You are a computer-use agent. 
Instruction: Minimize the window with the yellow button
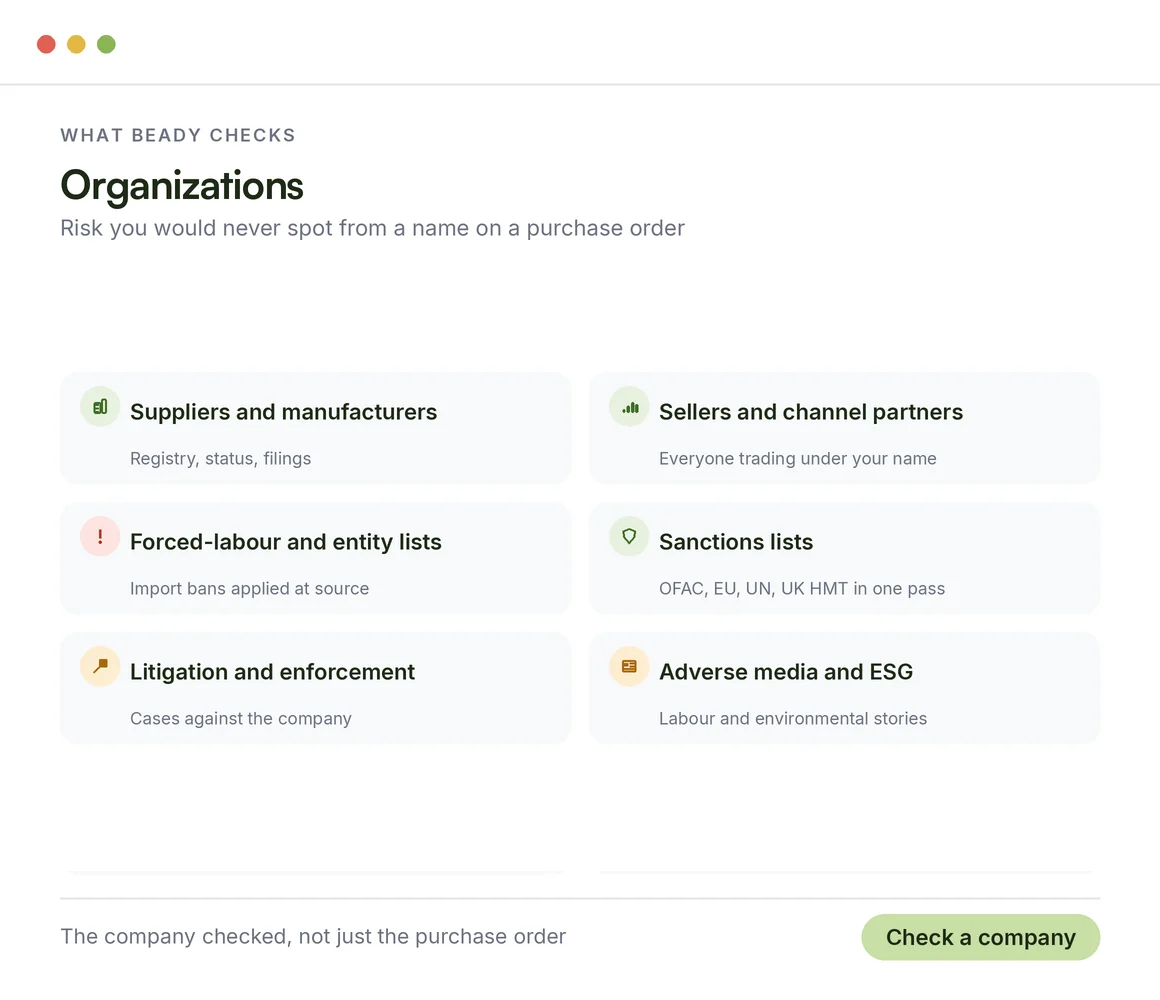(76, 44)
